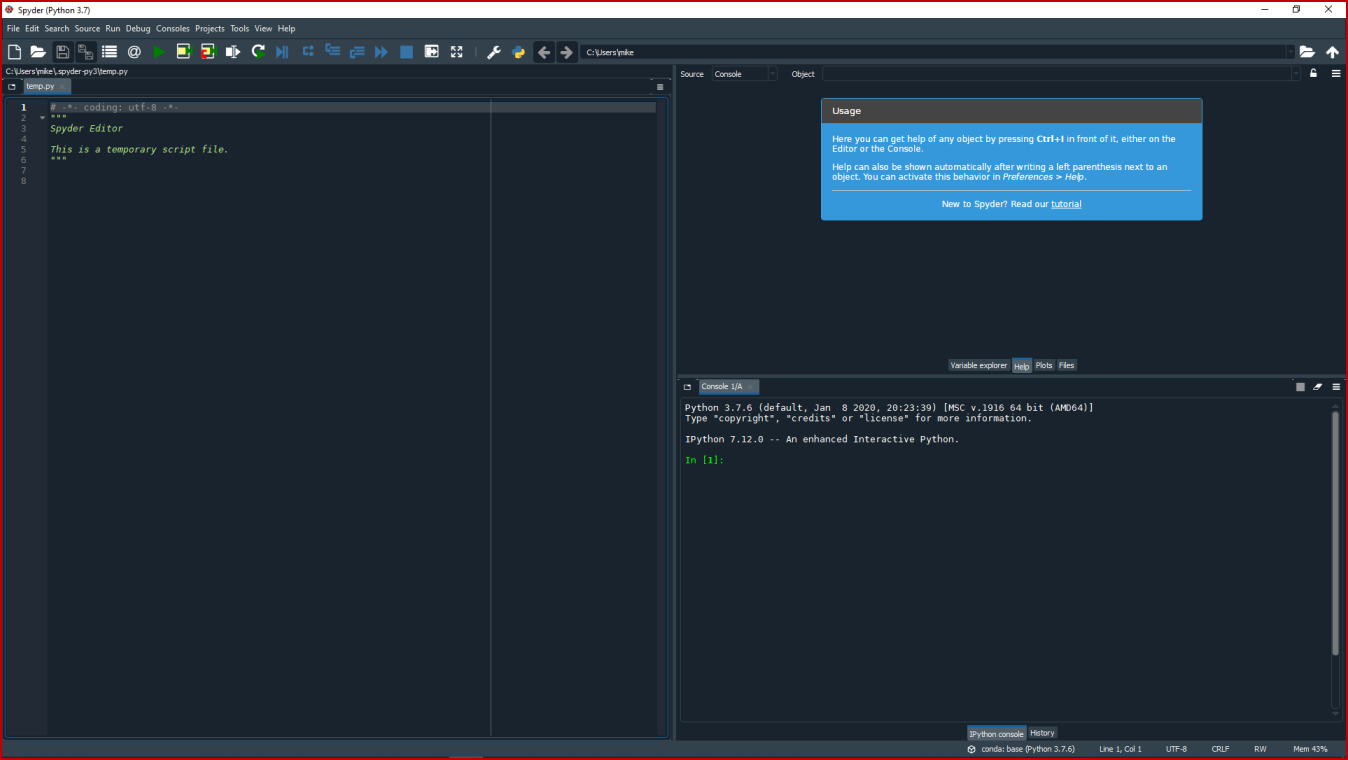Click the Open file folder icon
This screenshot has height=760, width=1348.
click(38, 52)
